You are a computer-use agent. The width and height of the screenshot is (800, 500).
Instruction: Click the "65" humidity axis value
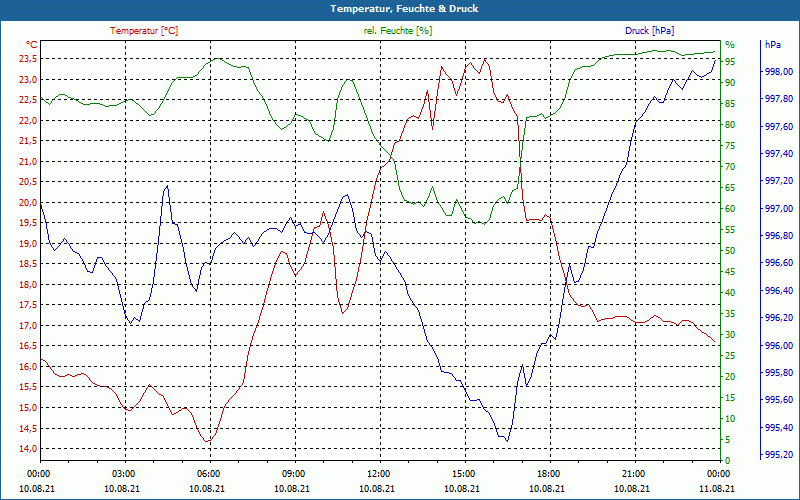point(730,188)
